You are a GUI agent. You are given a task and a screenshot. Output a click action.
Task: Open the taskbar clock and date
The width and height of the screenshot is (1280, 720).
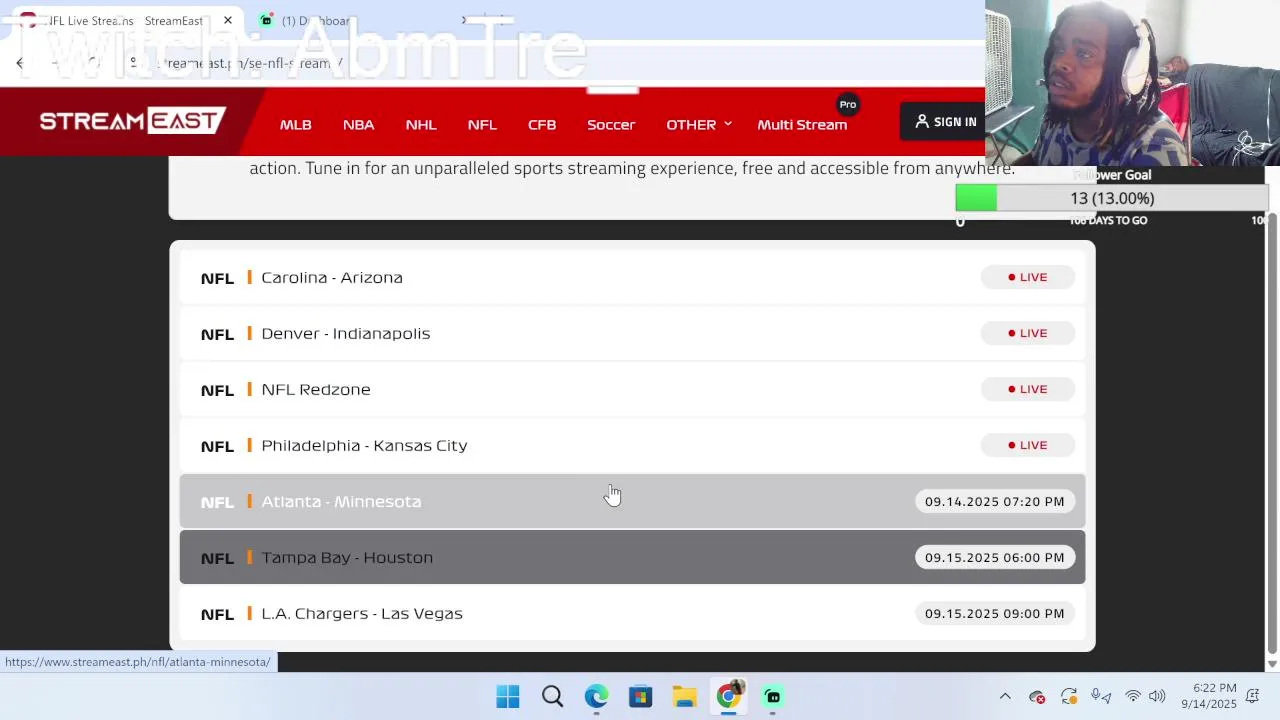pyautogui.click(x=1210, y=697)
